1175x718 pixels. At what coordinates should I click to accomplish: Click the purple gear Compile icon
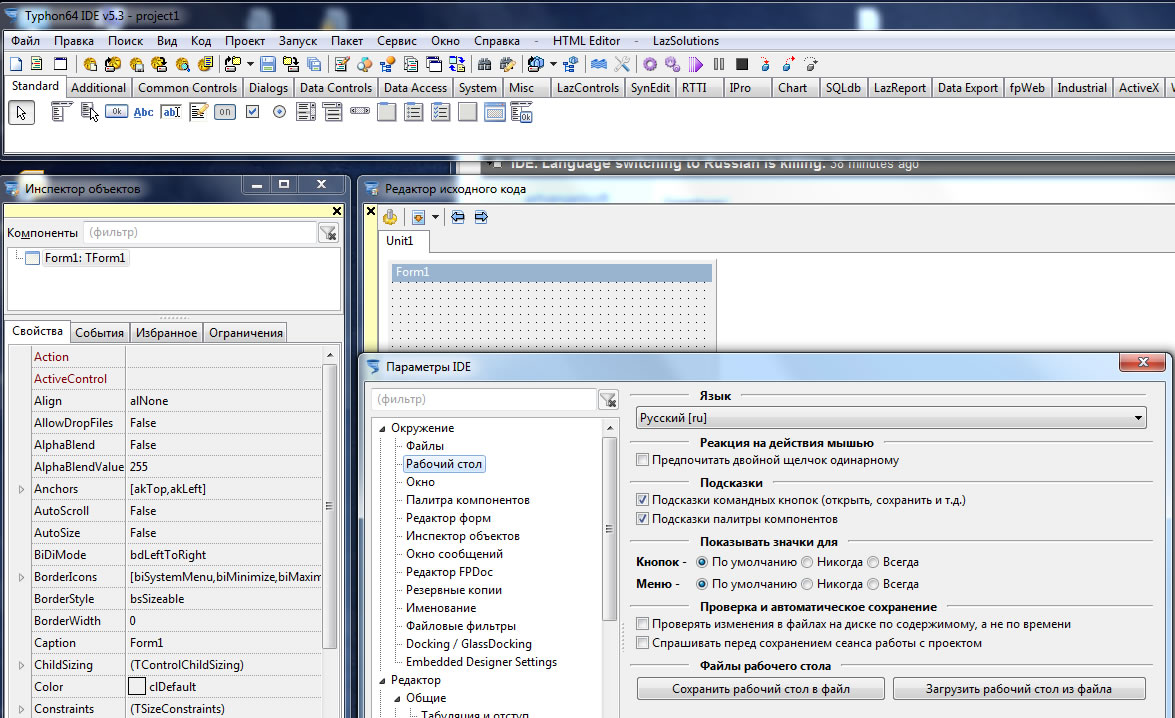[650, 64]
